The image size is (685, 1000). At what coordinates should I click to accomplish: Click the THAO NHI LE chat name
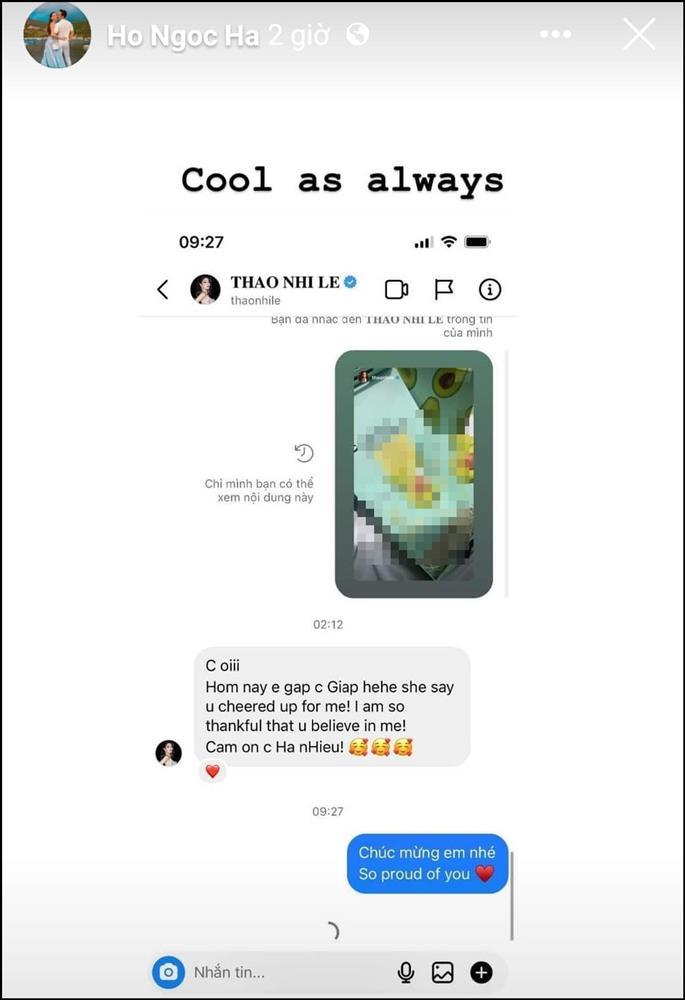(285, 282)
